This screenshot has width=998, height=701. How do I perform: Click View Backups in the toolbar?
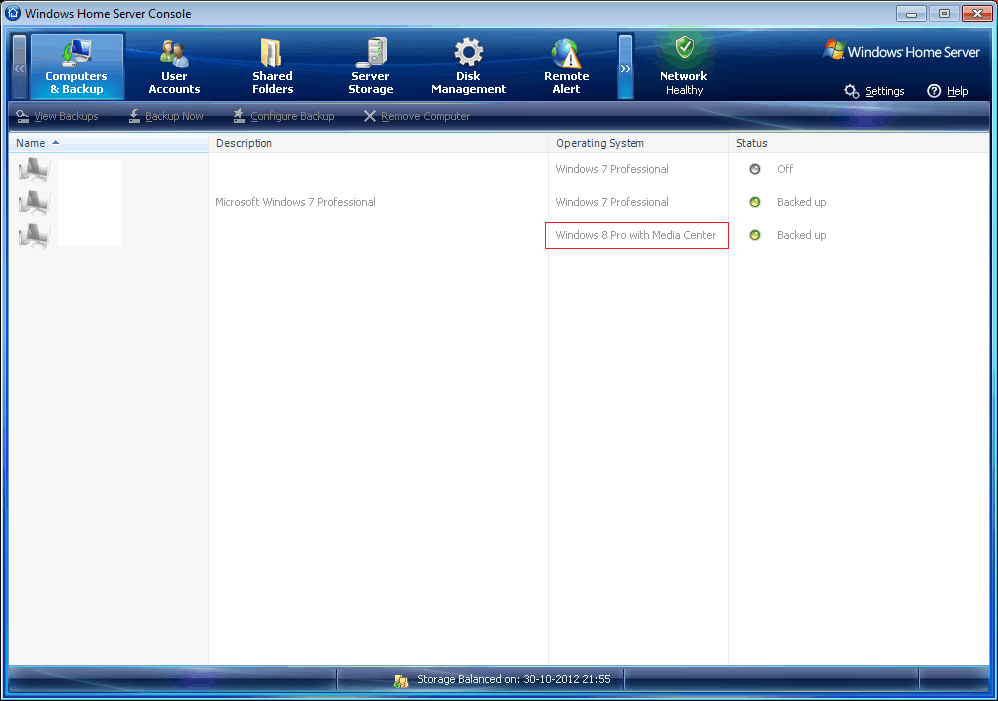[57, 116]
